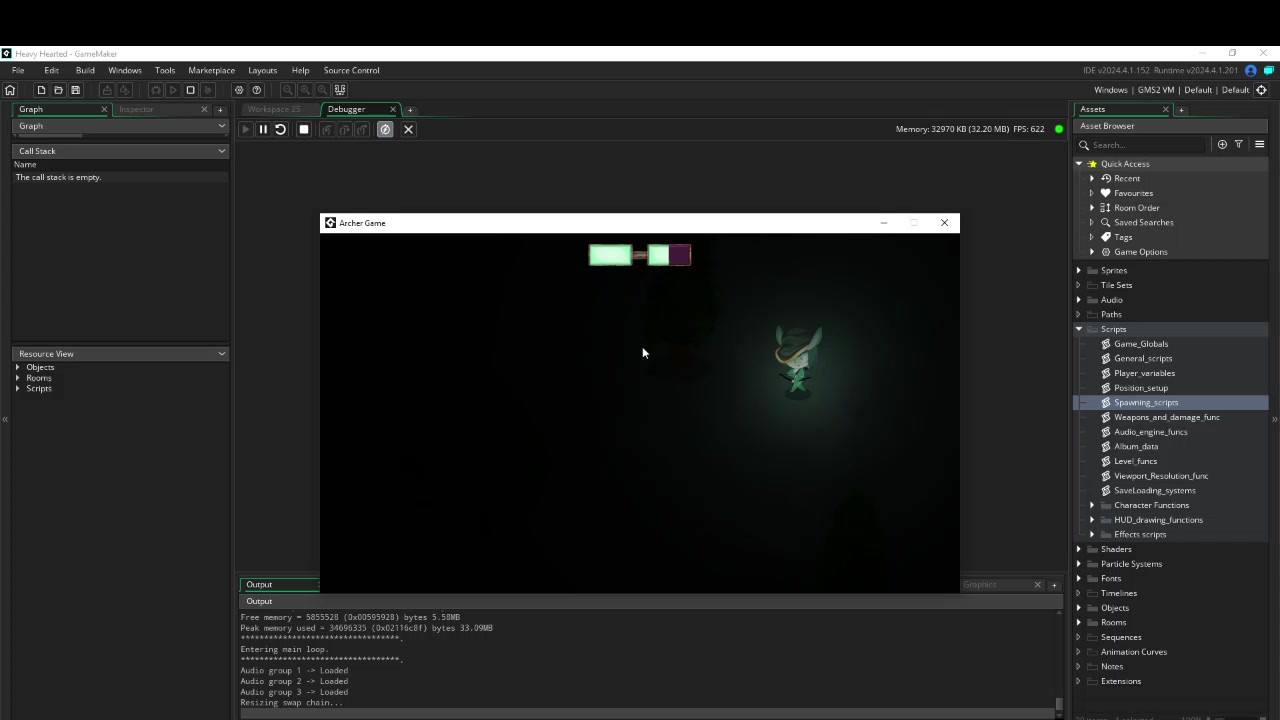
Task: Open the Source Control menu
Action: pyautogui.click(x=351, y=70)
